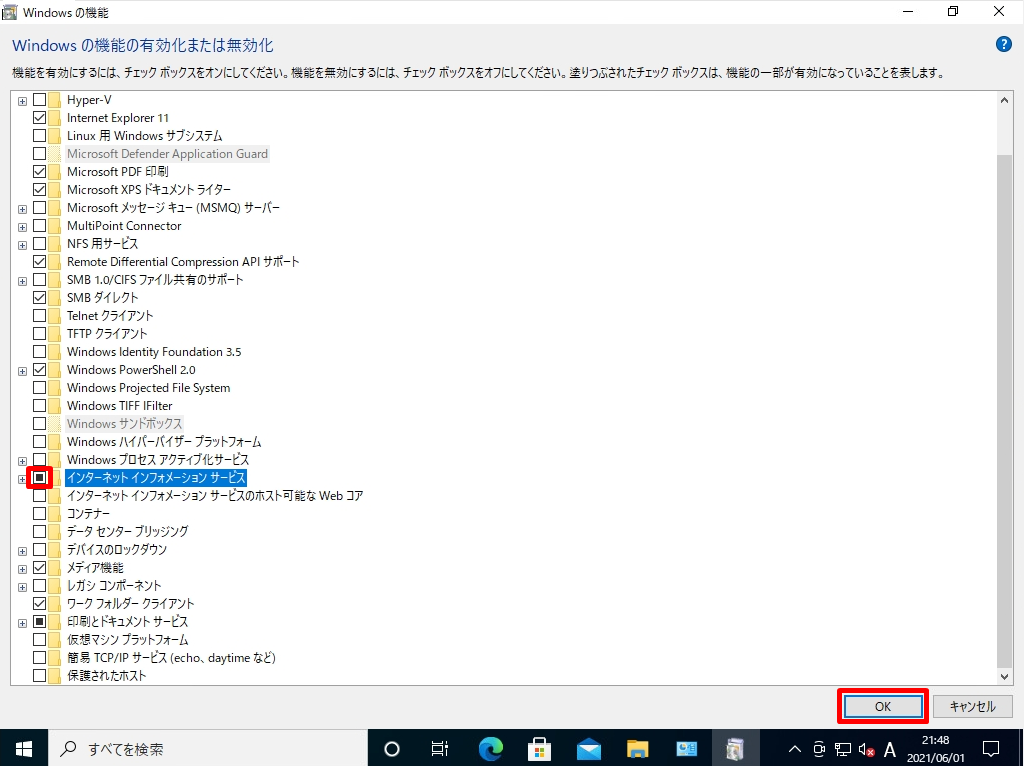Select Remote Differential Compression API サポート row
The width and height of the screenshot is (1024, 766).
pos(183,261)
